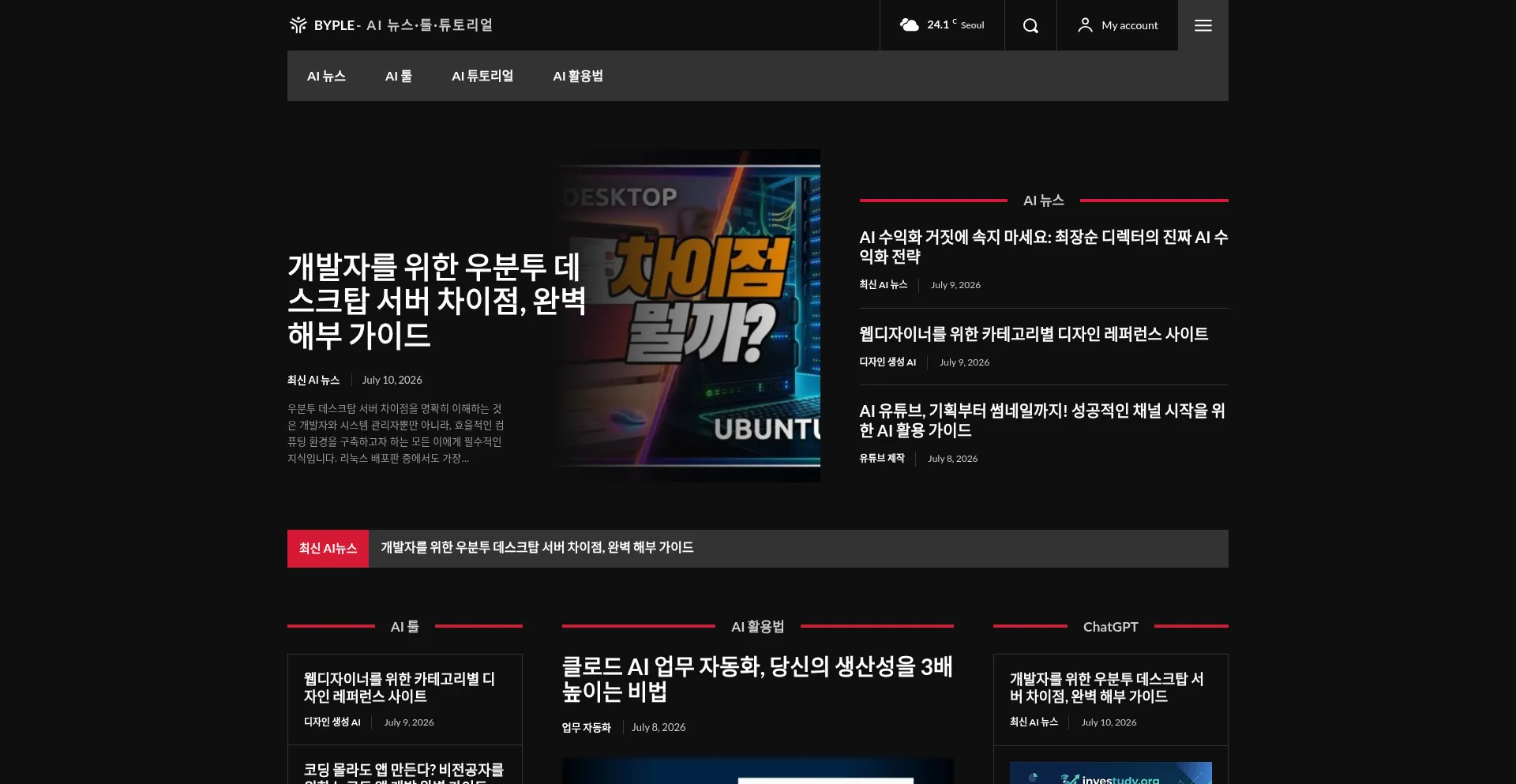Click the featured Ubuntu article thumbnail
Screen dimensions: 1516x784
[688, 316]
